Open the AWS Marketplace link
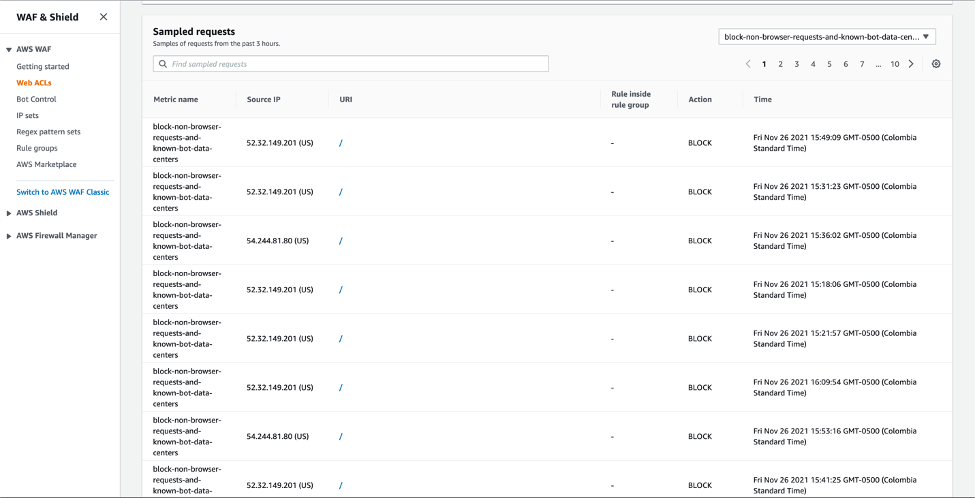The image size is (977, 499). click(x=46, y=164)
